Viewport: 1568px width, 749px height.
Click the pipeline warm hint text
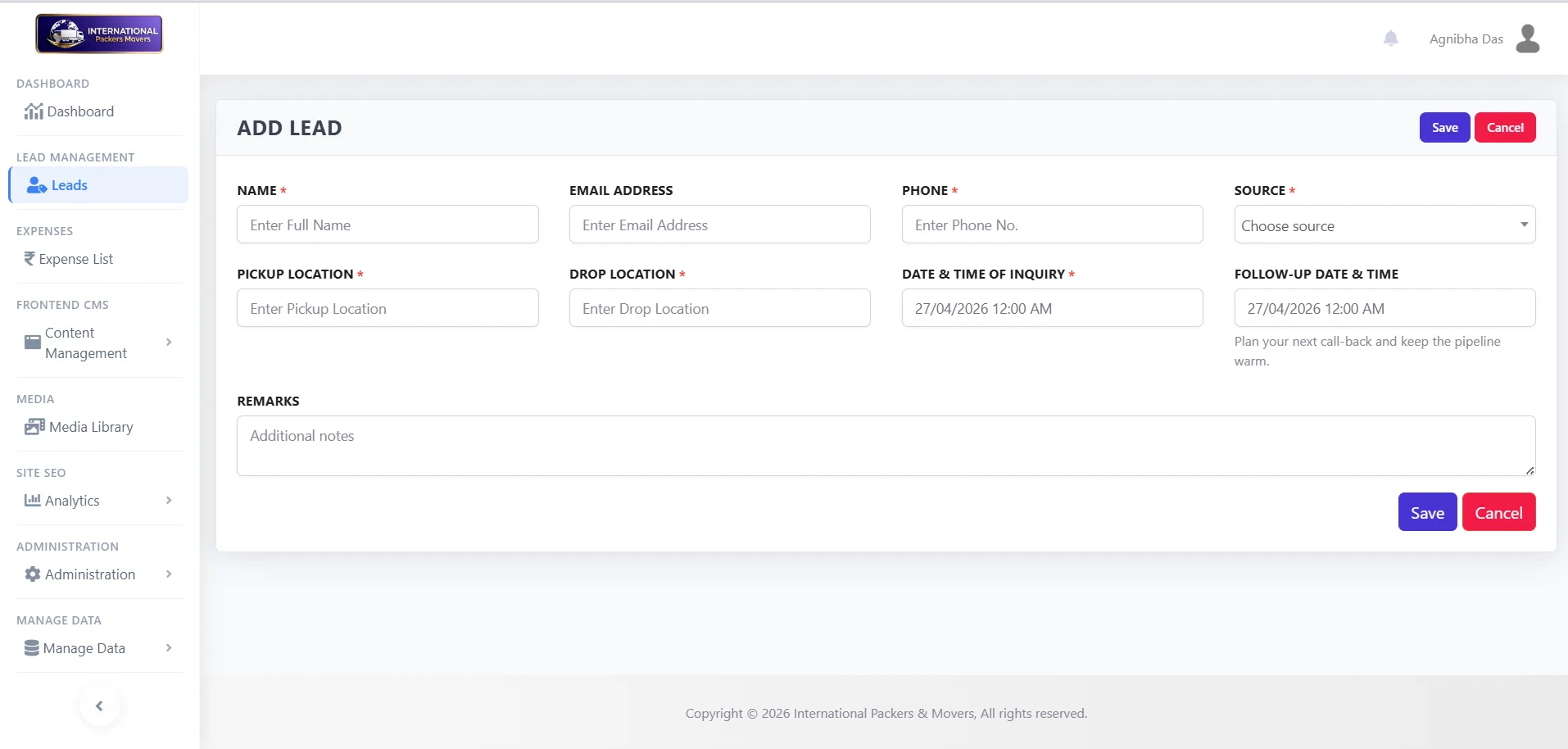(x=1367, y=351)
